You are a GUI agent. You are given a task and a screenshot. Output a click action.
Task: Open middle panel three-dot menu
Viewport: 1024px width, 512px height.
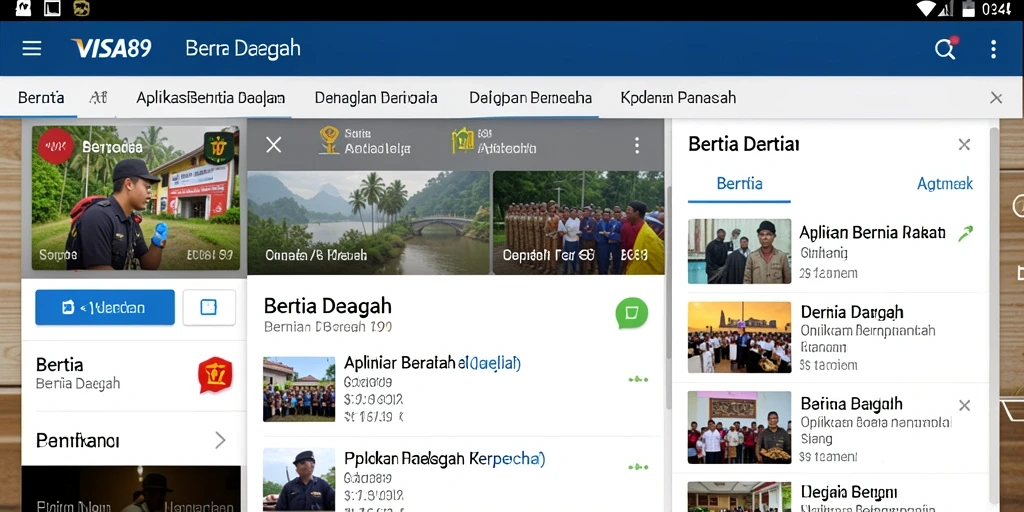tap(637, 146)
